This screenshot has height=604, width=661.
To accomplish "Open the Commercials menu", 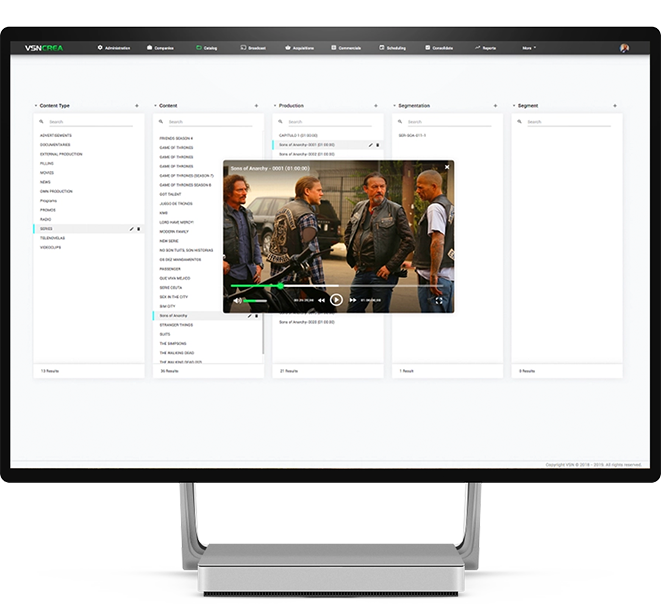I will (346, 48).
